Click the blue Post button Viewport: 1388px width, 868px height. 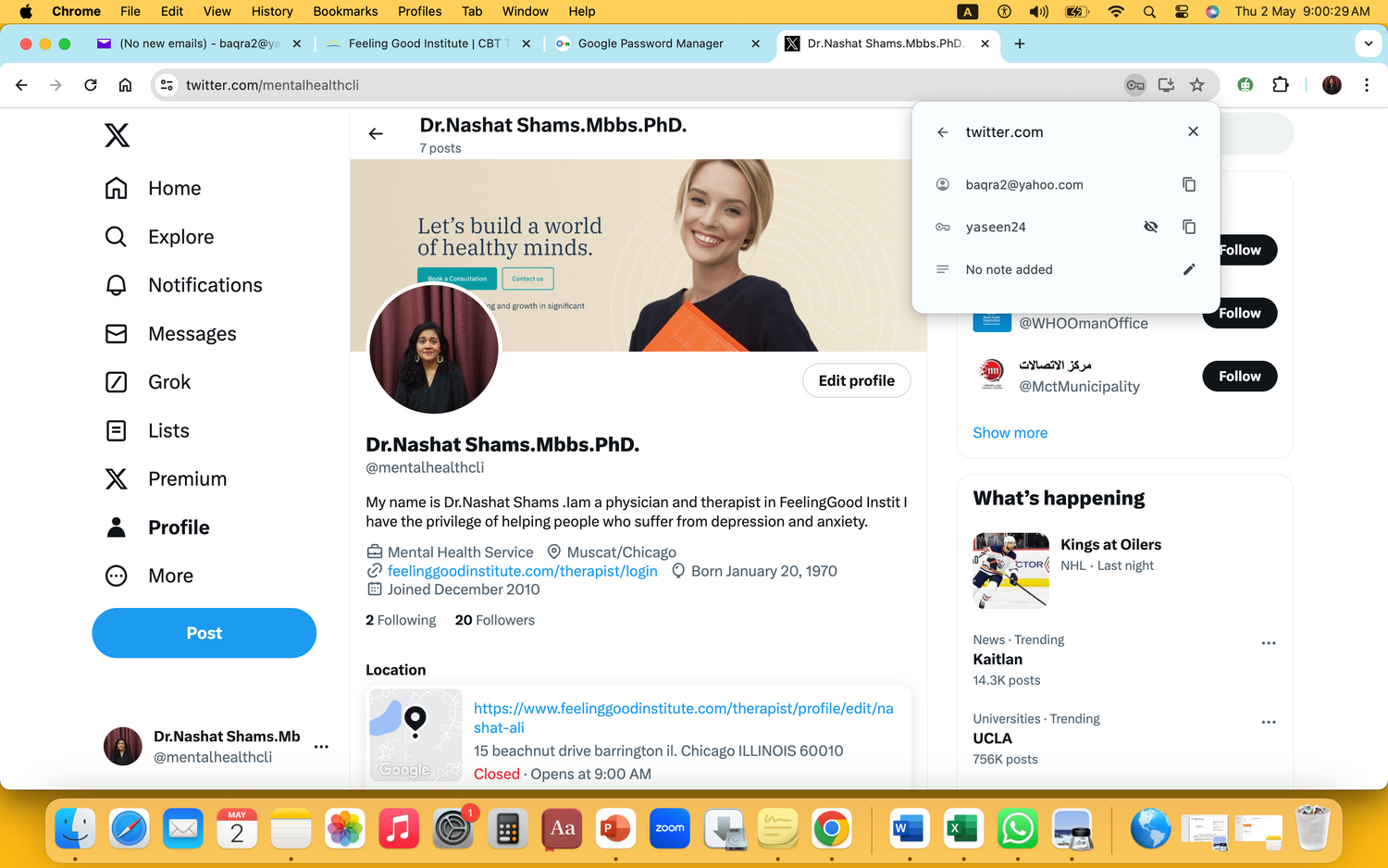[204, 633]
